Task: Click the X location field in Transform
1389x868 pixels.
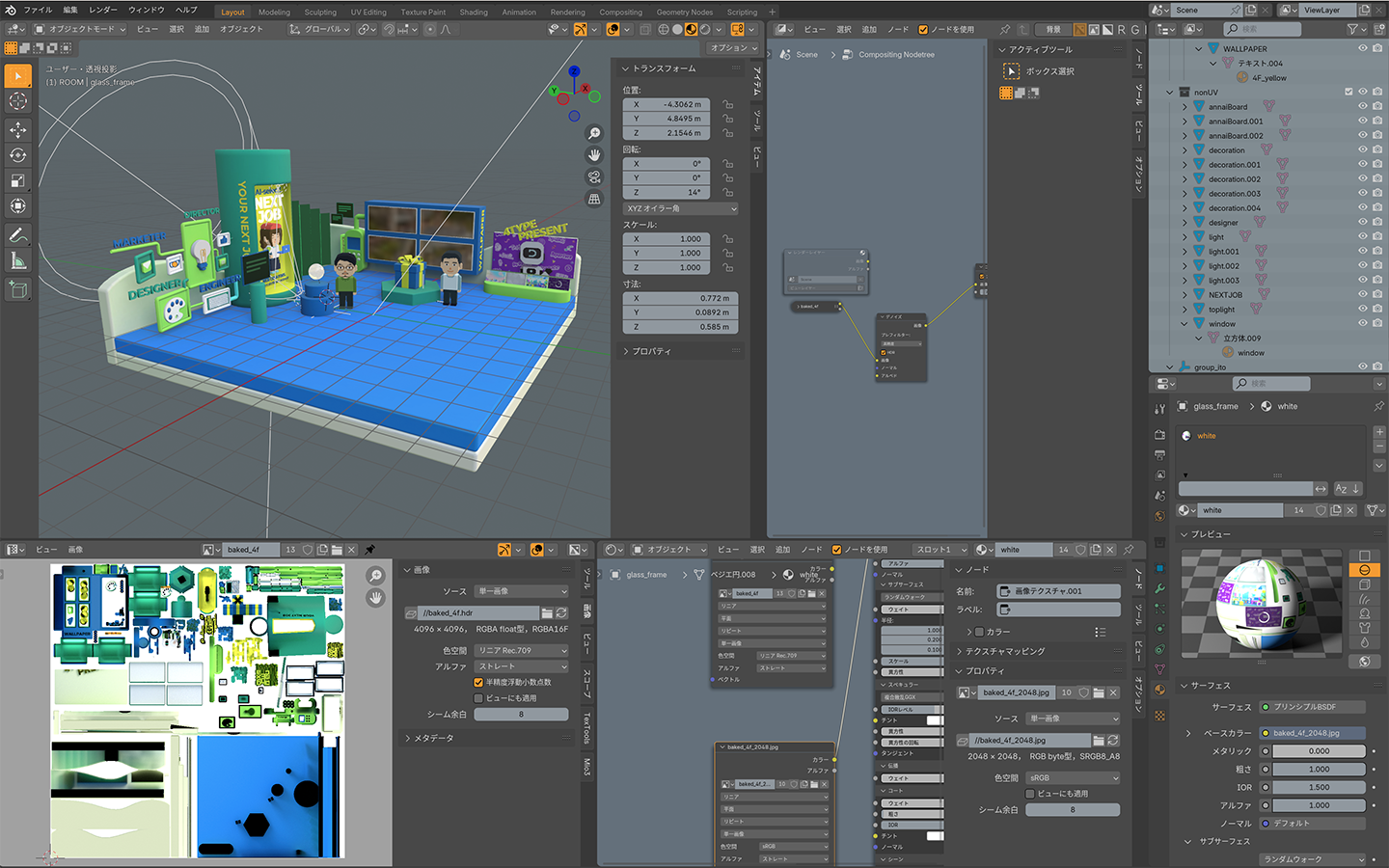Action: (667, 104)
